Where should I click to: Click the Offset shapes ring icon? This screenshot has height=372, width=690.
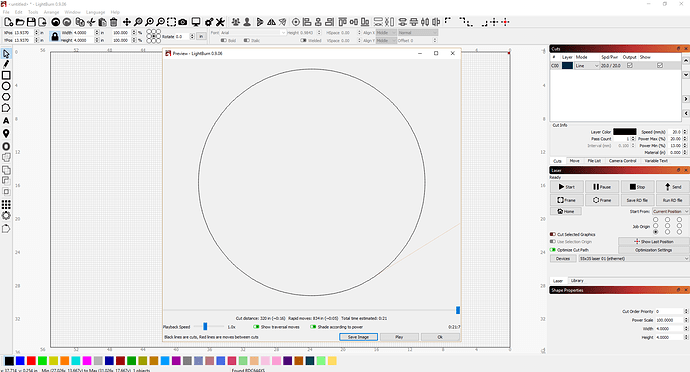tap(6, 146)
